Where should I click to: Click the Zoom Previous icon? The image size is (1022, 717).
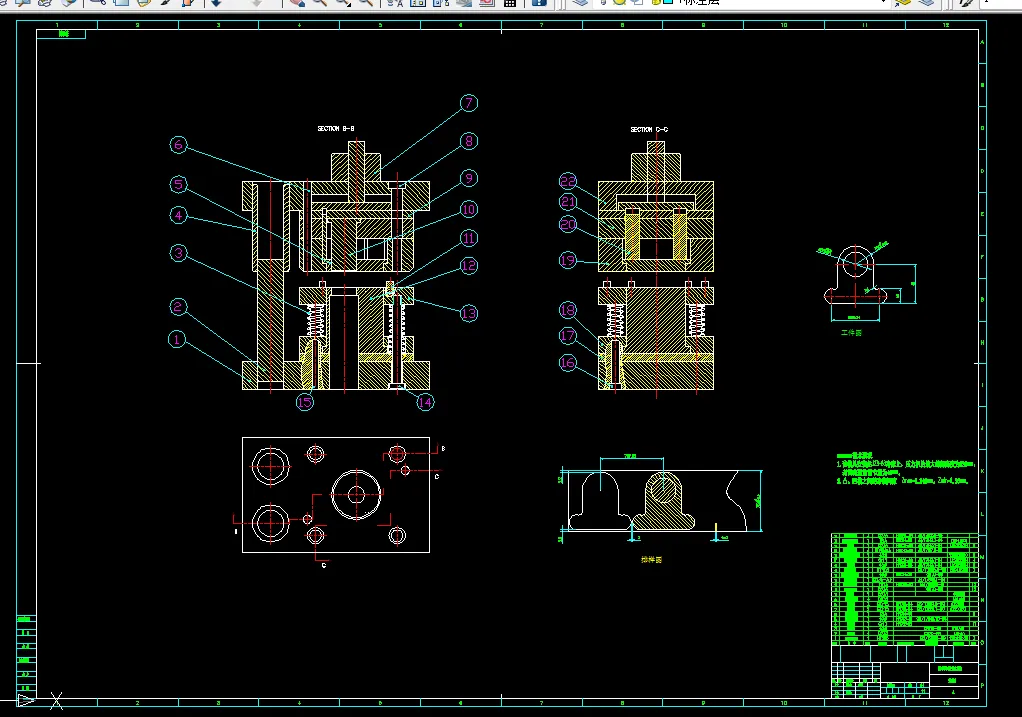(x=366, y=3)
